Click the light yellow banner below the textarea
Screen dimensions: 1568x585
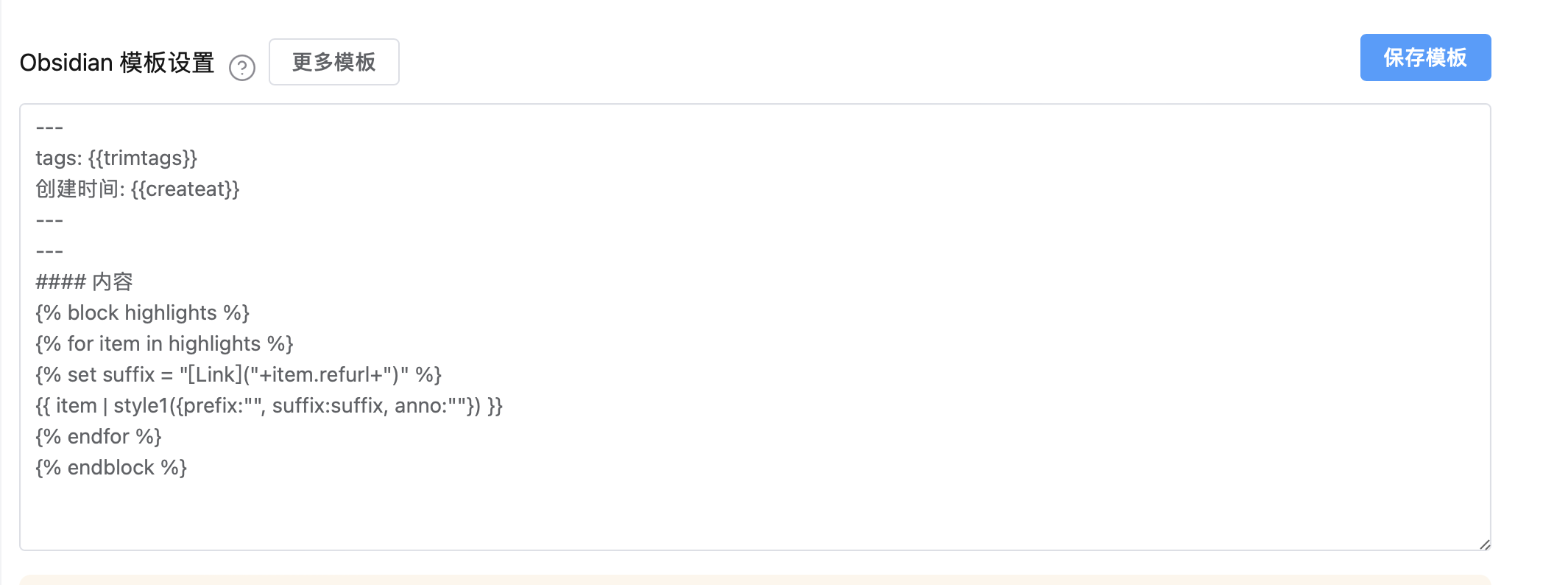tap(755, 580)
